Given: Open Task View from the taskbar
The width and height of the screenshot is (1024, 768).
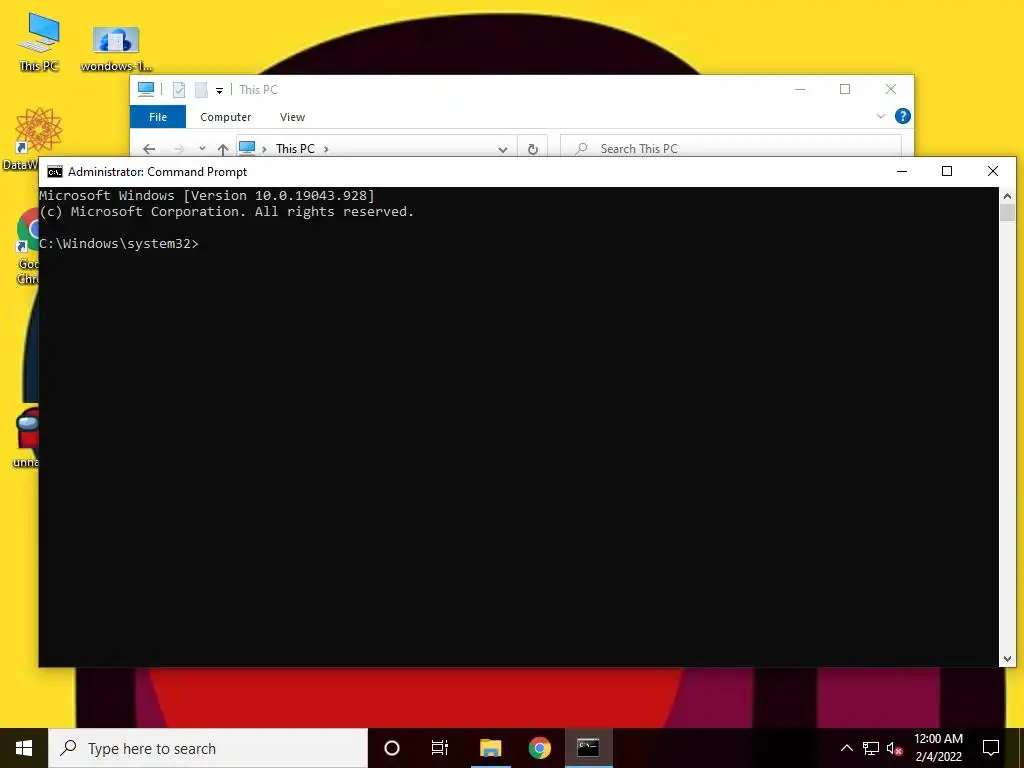Looking at the screenshot, I should (440, 748).
